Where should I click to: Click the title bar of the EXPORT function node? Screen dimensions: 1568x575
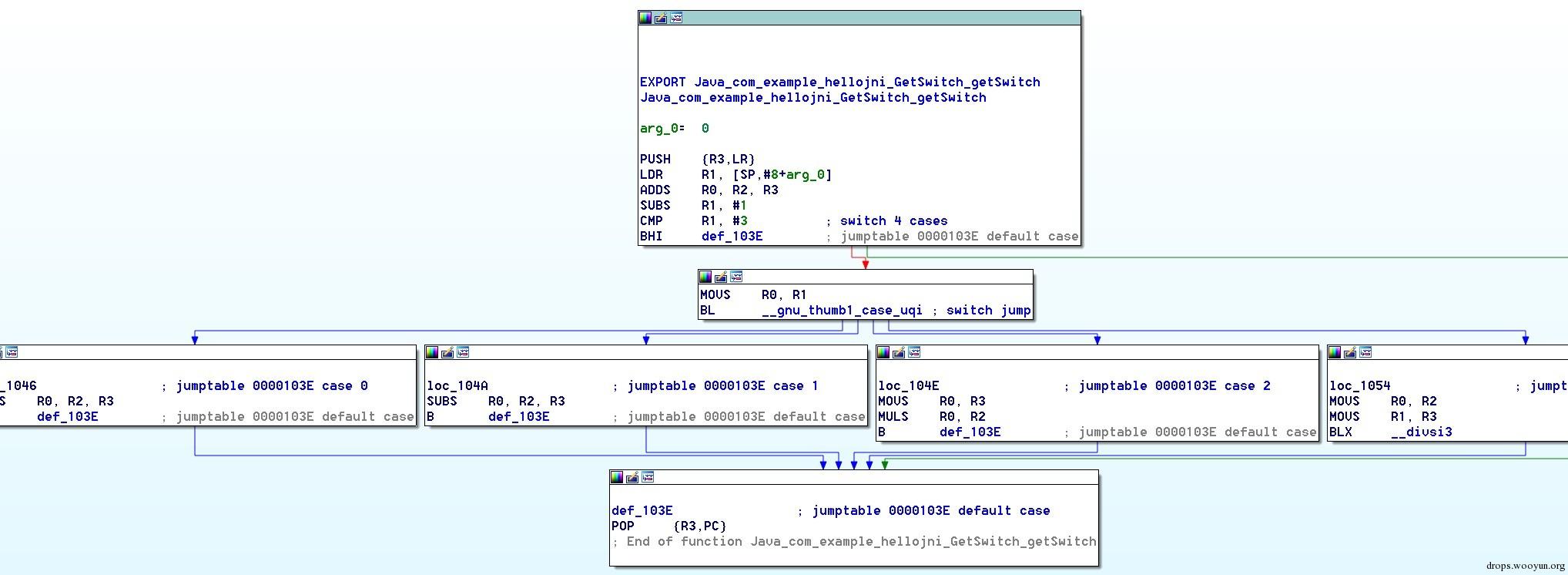859,18
